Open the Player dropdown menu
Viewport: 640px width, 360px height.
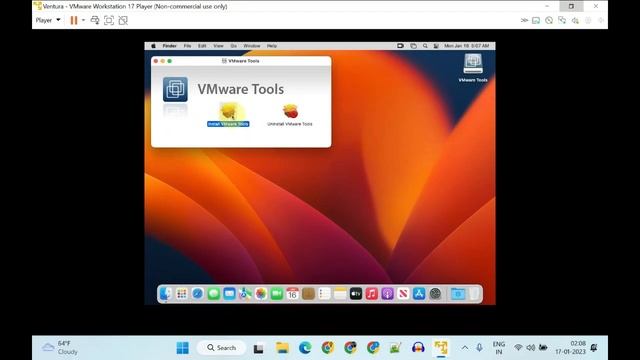[x=48, y=20]
